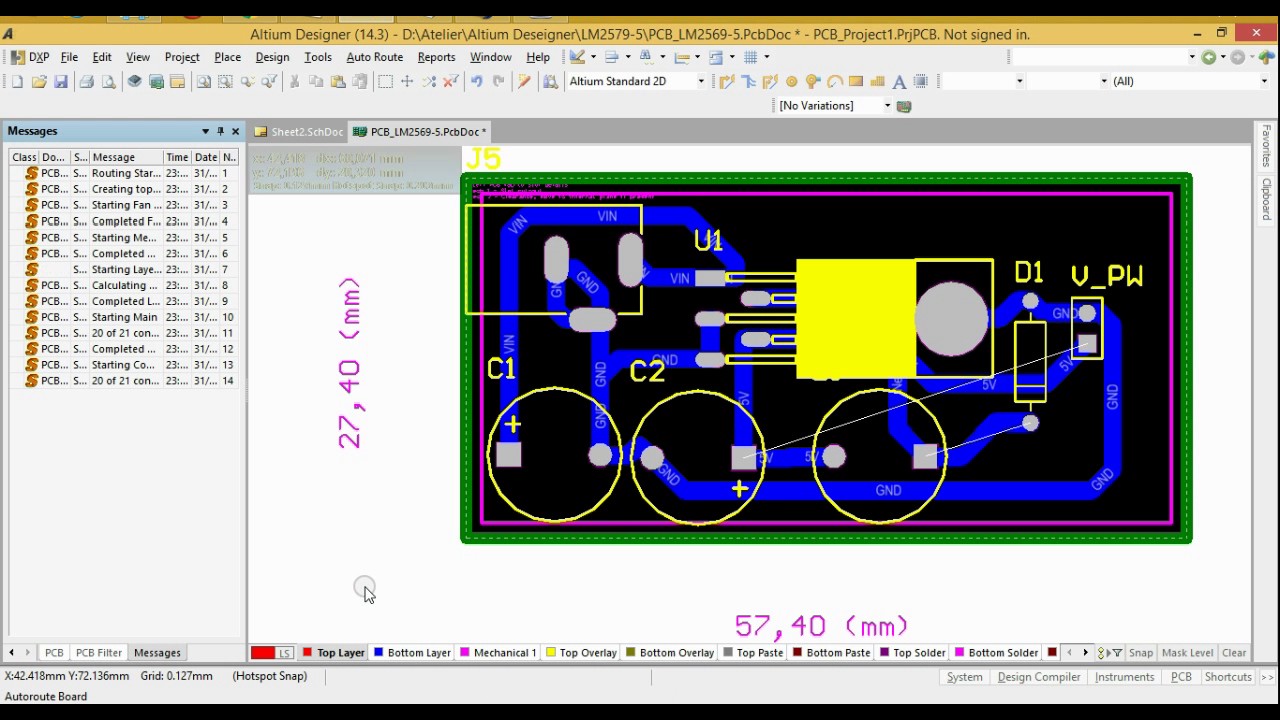Click the Design Compiler status button
Image resolution: width=1280 pixels, height=720 pixels.
1039,677
